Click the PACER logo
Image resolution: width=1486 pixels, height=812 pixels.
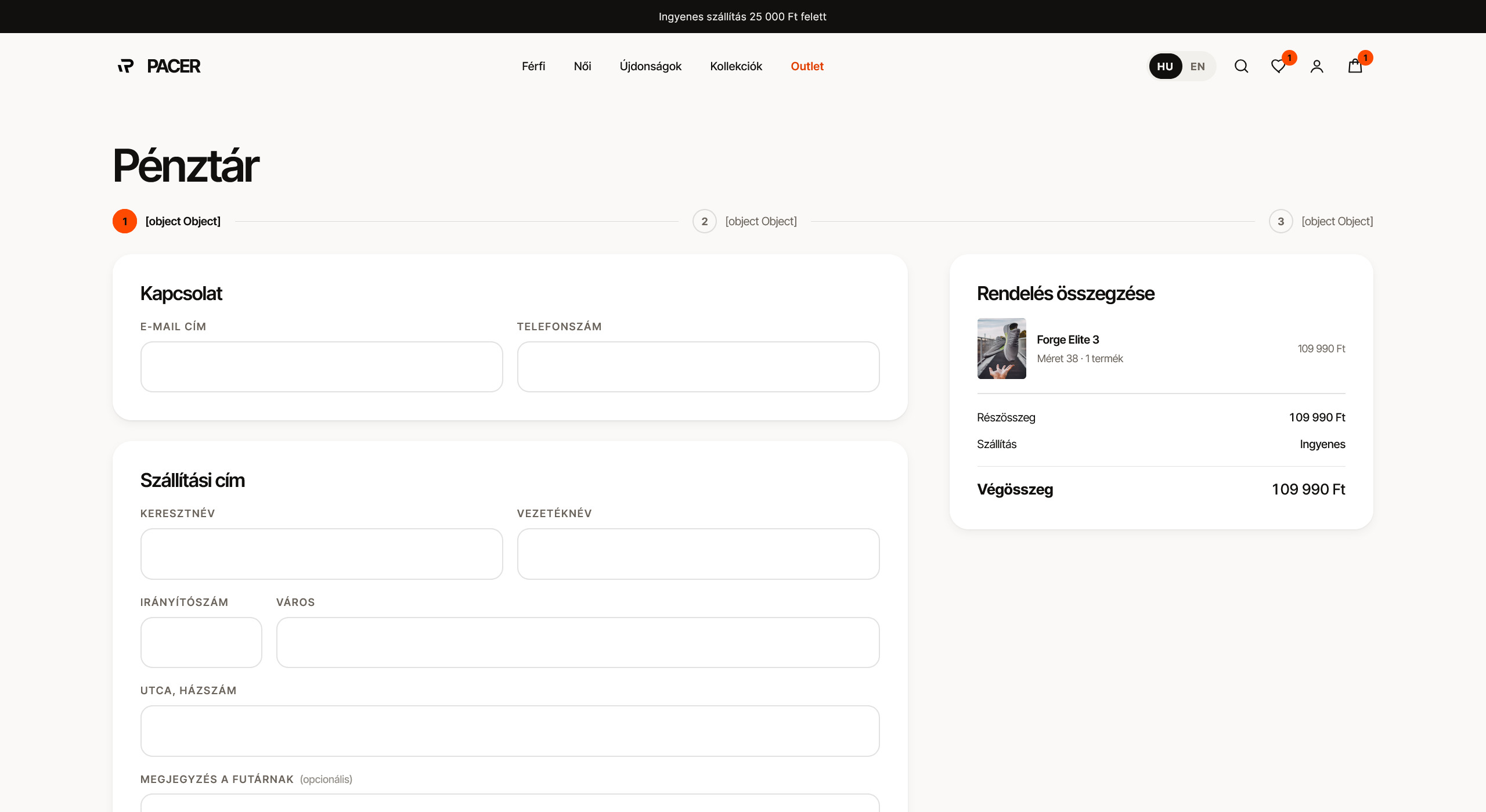(158, 66)
